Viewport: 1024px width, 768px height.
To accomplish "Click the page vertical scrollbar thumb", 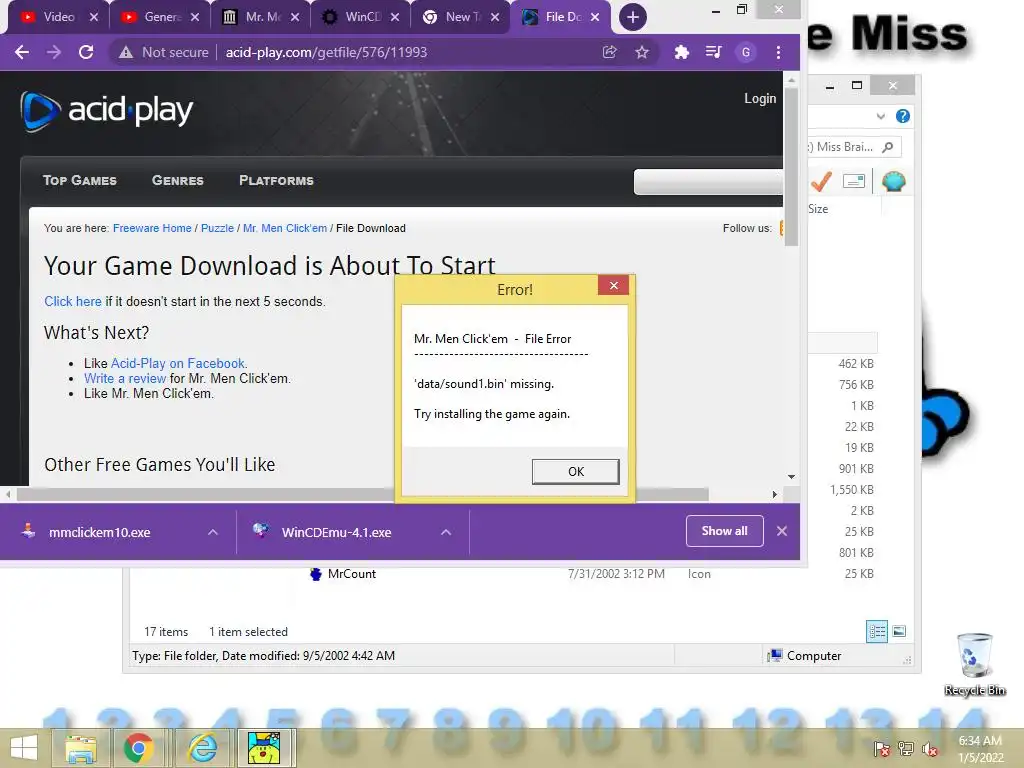I will [792, 167].
